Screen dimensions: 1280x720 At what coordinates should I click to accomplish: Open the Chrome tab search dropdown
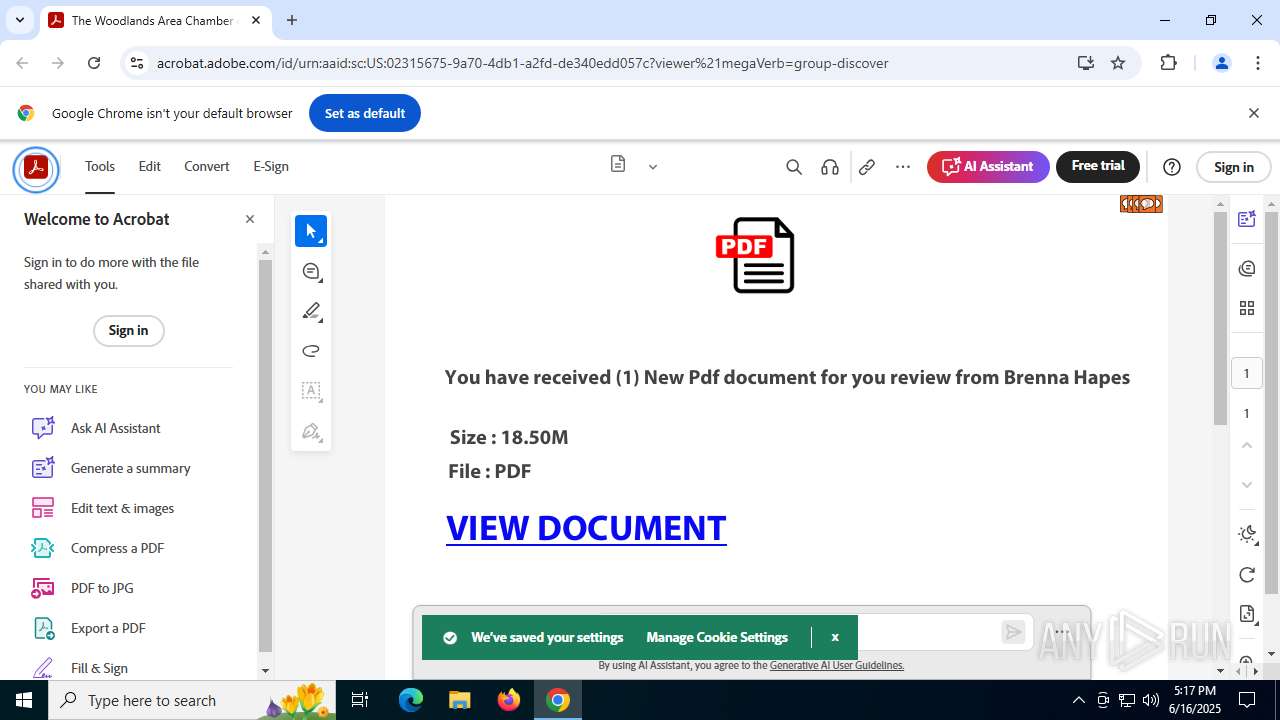20,20
